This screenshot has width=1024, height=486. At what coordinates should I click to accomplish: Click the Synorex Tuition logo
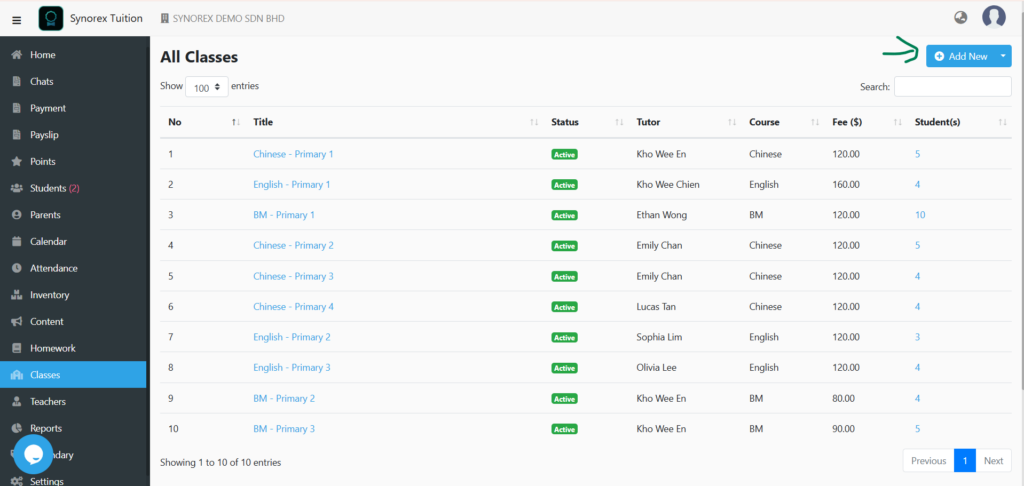tap(51, 18)
